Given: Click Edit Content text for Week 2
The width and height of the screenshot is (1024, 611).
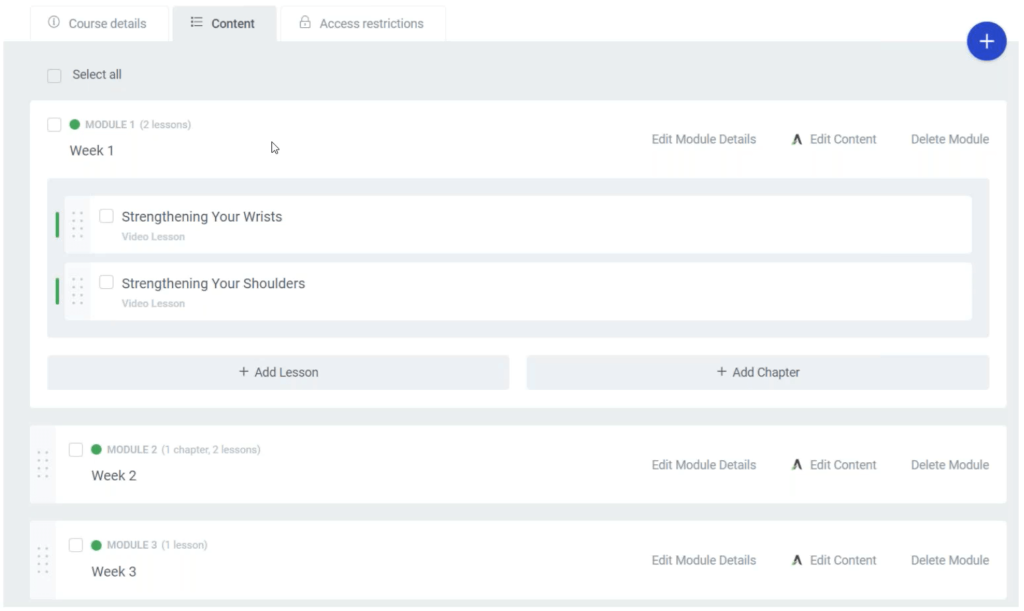Looking at the screenshot, I should coord(842,465).
